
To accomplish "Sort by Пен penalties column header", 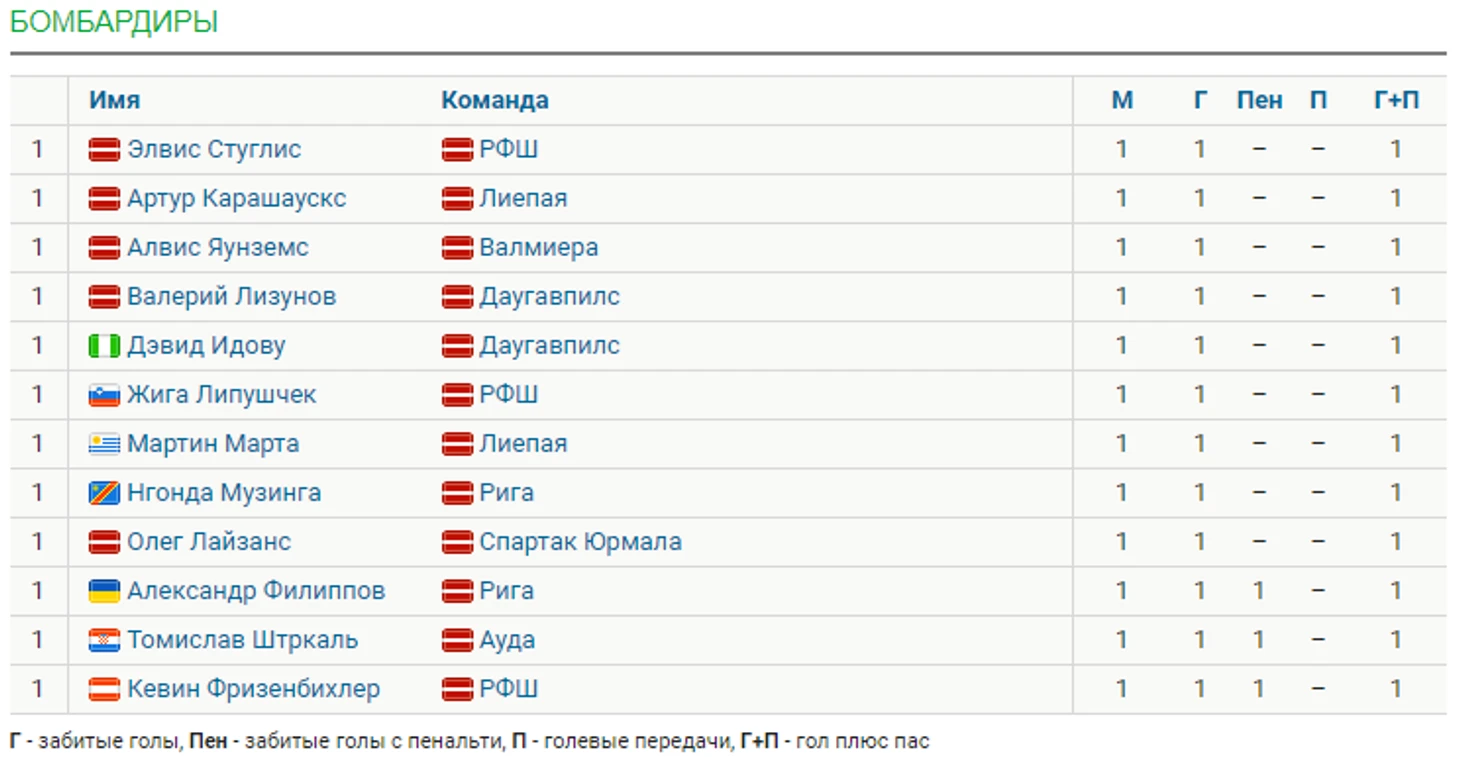I will click(x=1259, y=101).
